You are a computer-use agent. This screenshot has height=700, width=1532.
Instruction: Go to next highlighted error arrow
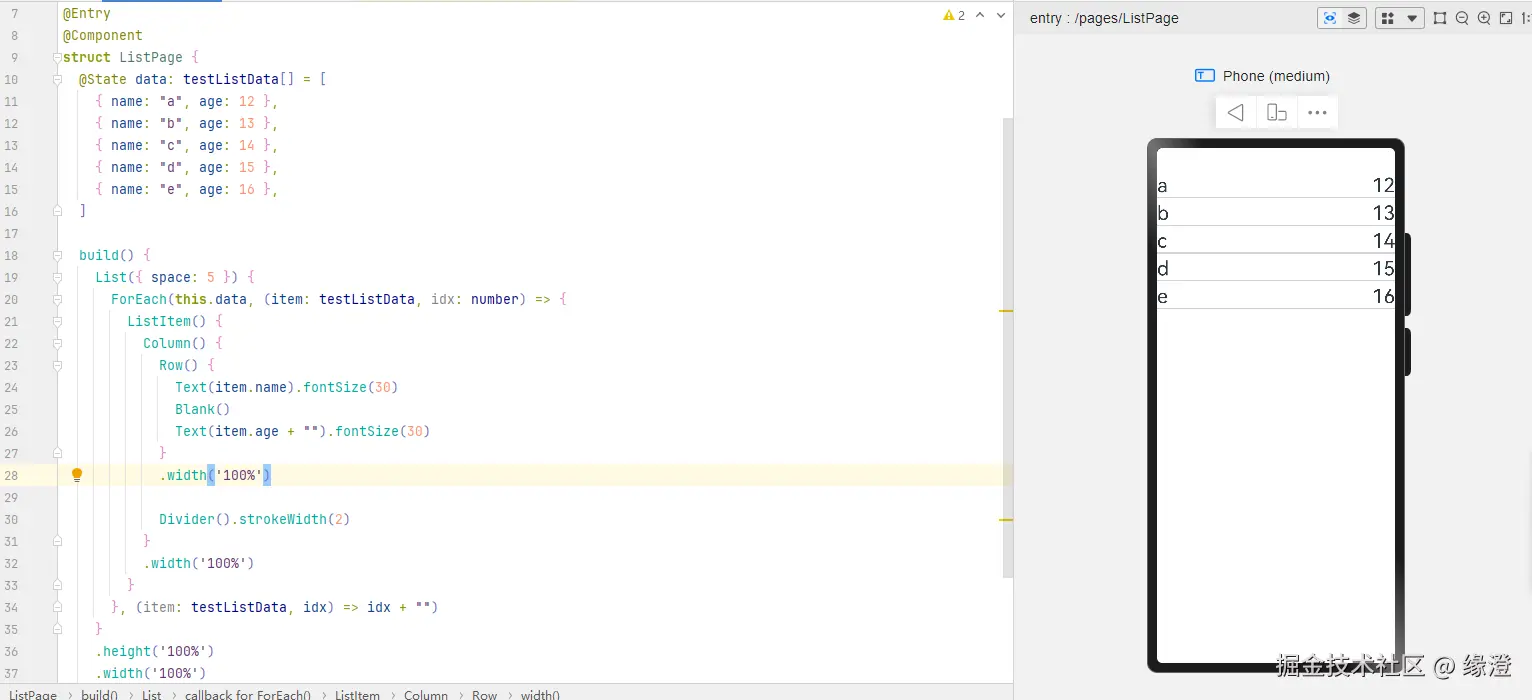pyautogui.click(x=1001, y=15)
